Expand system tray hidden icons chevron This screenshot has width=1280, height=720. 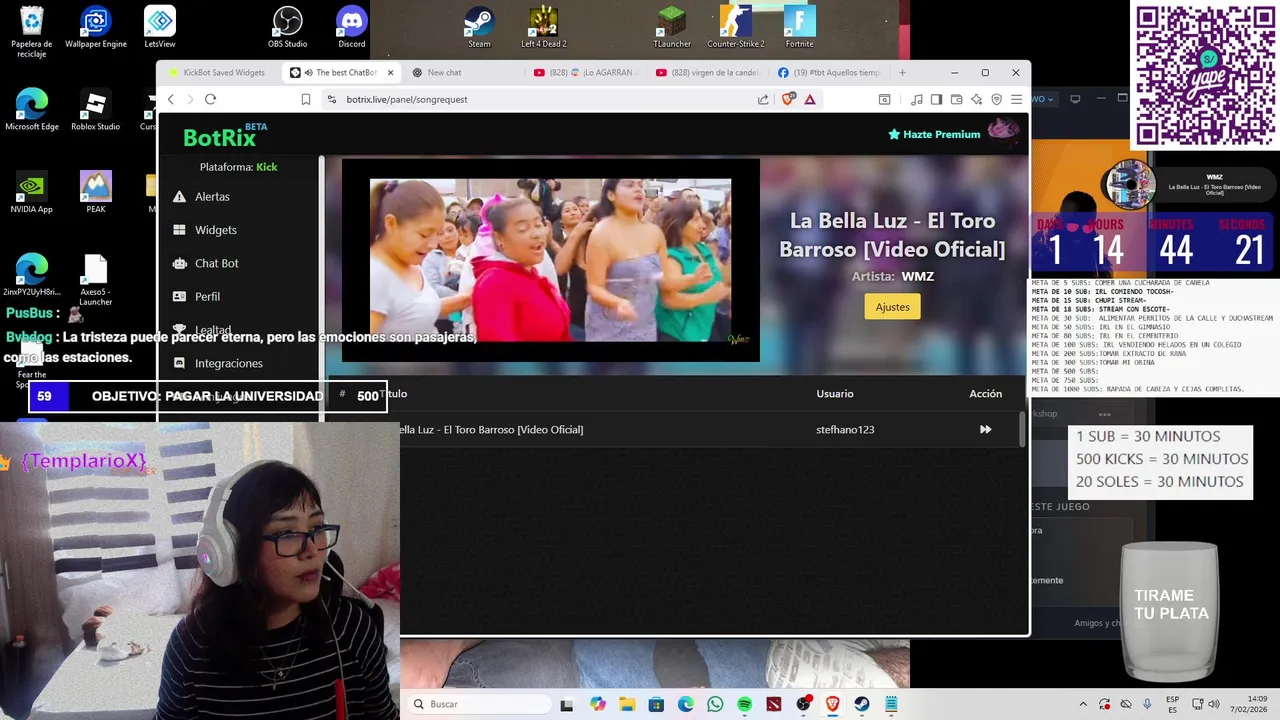pyautogui.click(x=1083, y=704)
